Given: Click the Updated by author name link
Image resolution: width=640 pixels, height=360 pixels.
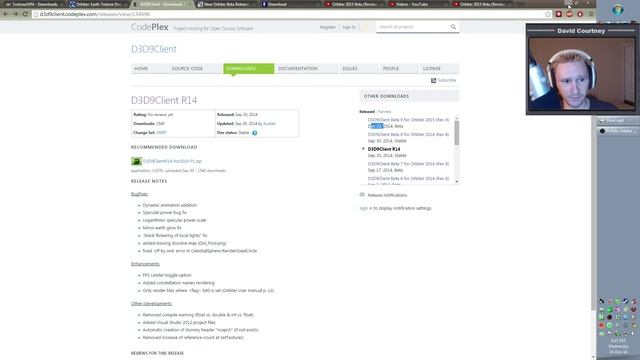Looking at the screenshot, I should pos(269,124).
